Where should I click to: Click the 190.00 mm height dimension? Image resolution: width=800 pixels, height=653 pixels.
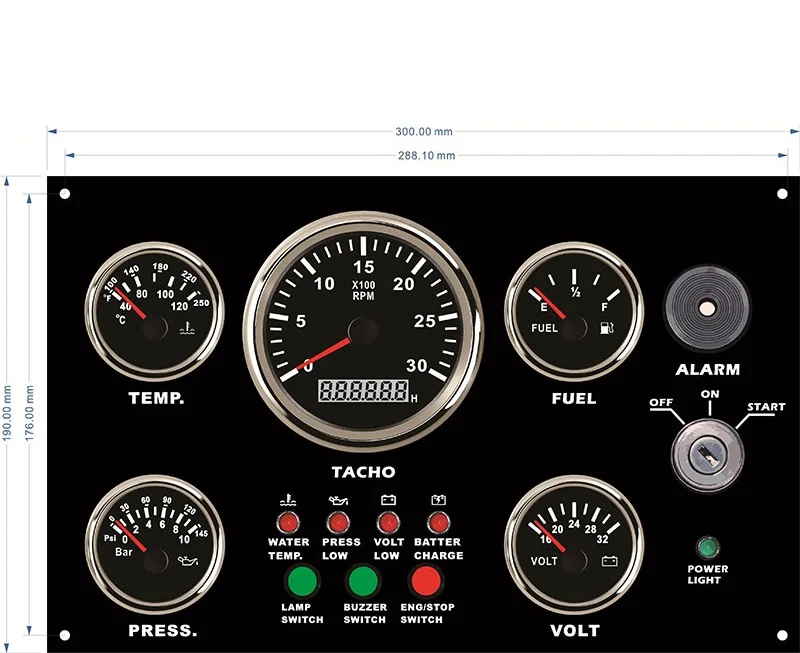7,413
